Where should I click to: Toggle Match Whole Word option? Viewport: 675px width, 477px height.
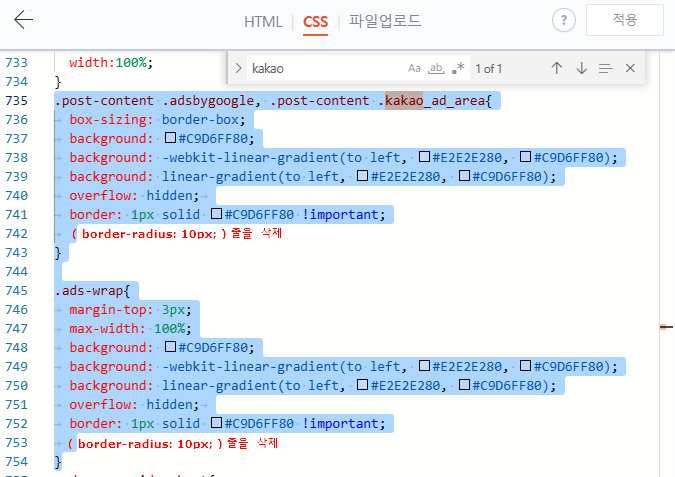click(436, 68)
